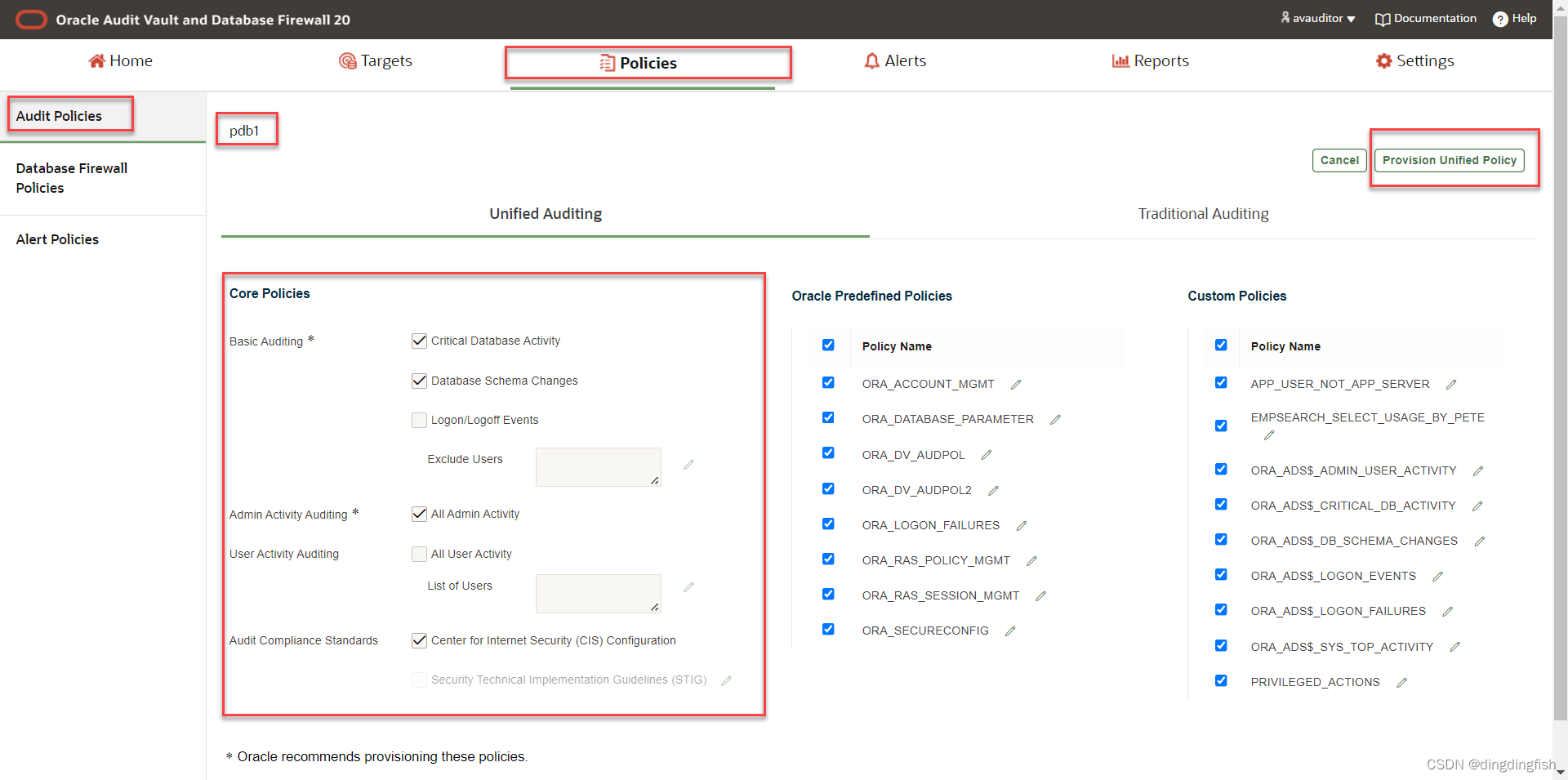
Task: Open the Alerts tab
Action: point(895,61)
